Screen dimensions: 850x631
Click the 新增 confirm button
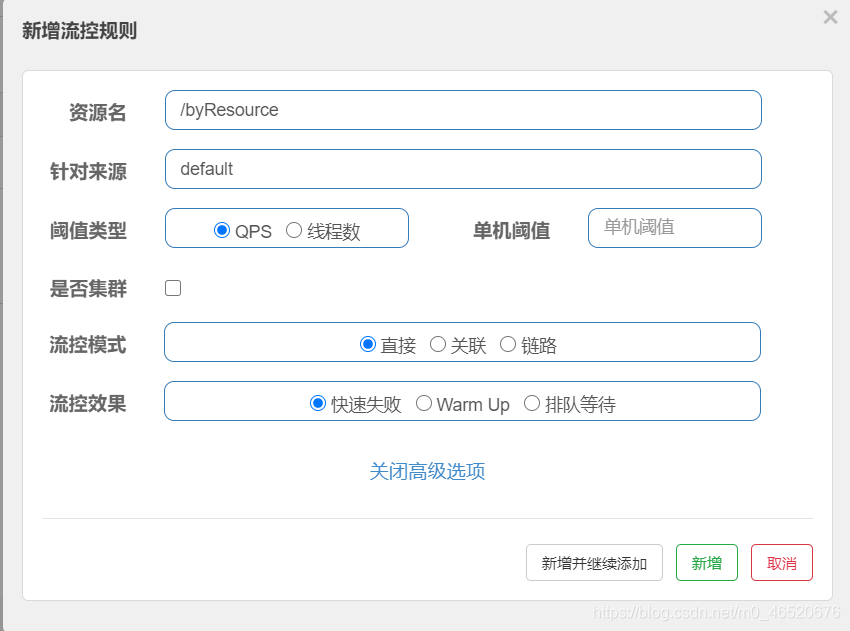[707, 562]
